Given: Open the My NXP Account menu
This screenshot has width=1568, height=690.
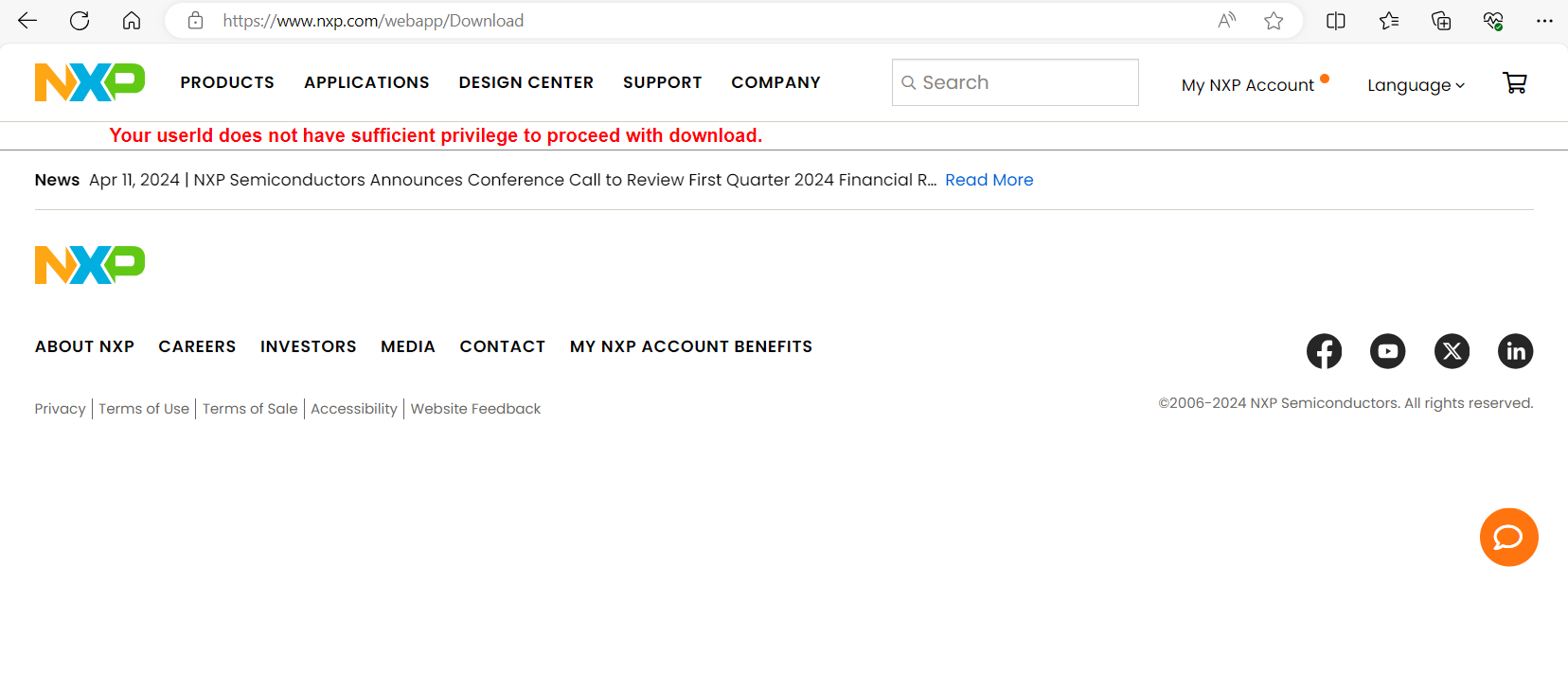Looking at the screenshot, I should (1248, 85).
